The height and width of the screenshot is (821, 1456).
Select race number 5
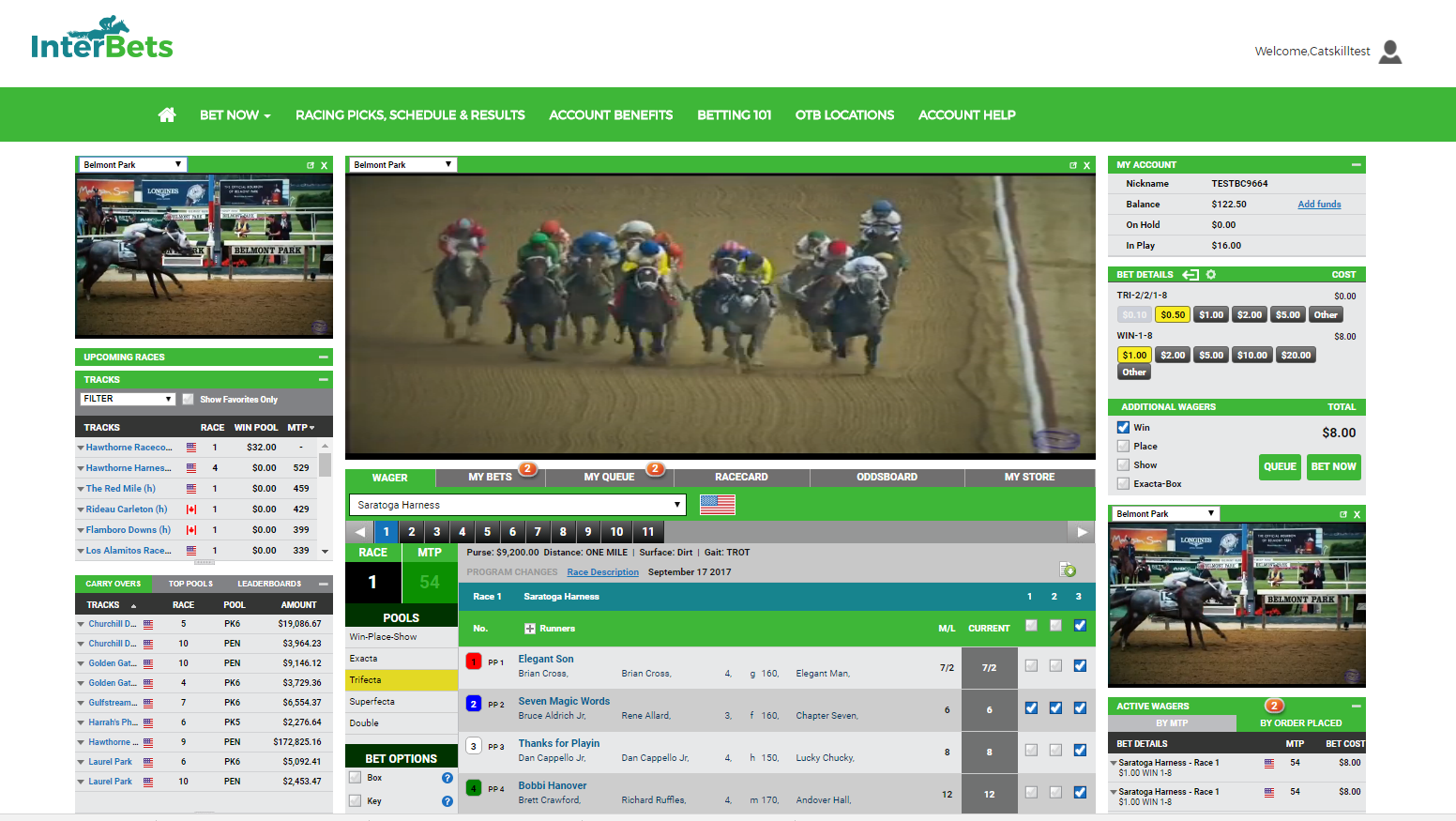tap(487, 532)
